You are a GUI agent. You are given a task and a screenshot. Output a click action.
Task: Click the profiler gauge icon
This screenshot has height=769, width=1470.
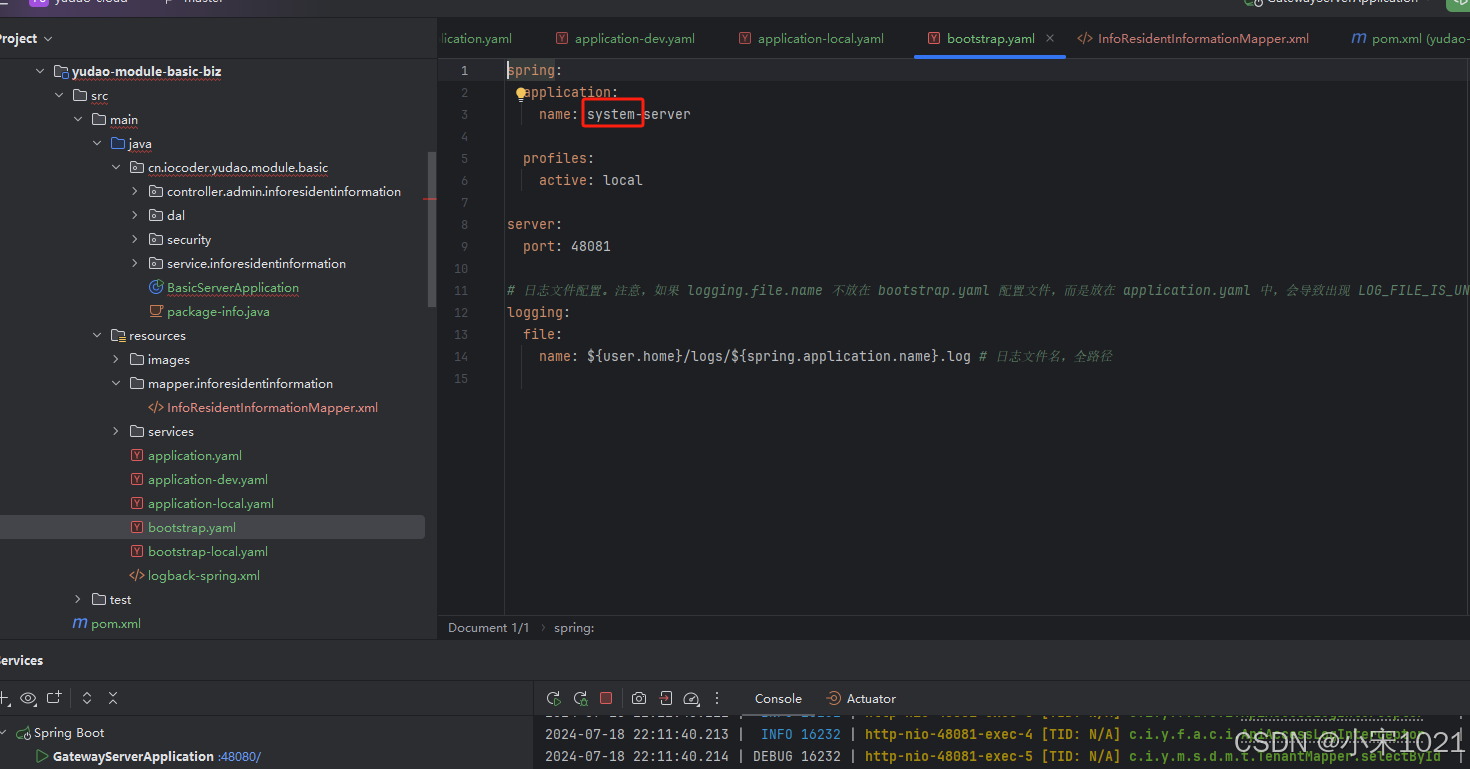(690, 698)
